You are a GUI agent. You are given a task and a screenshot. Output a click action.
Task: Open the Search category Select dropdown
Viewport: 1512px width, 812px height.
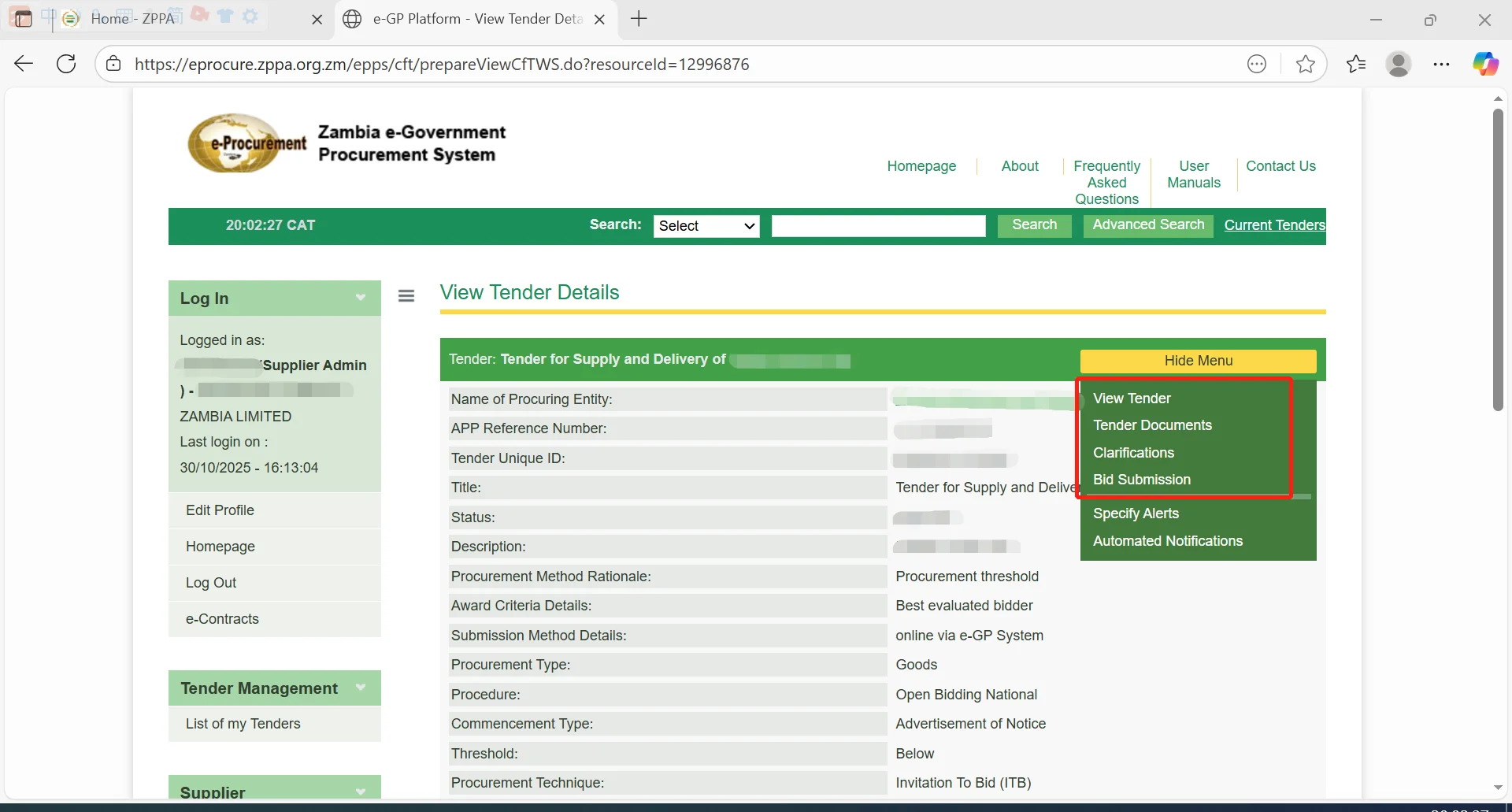[x=706, y=226]
